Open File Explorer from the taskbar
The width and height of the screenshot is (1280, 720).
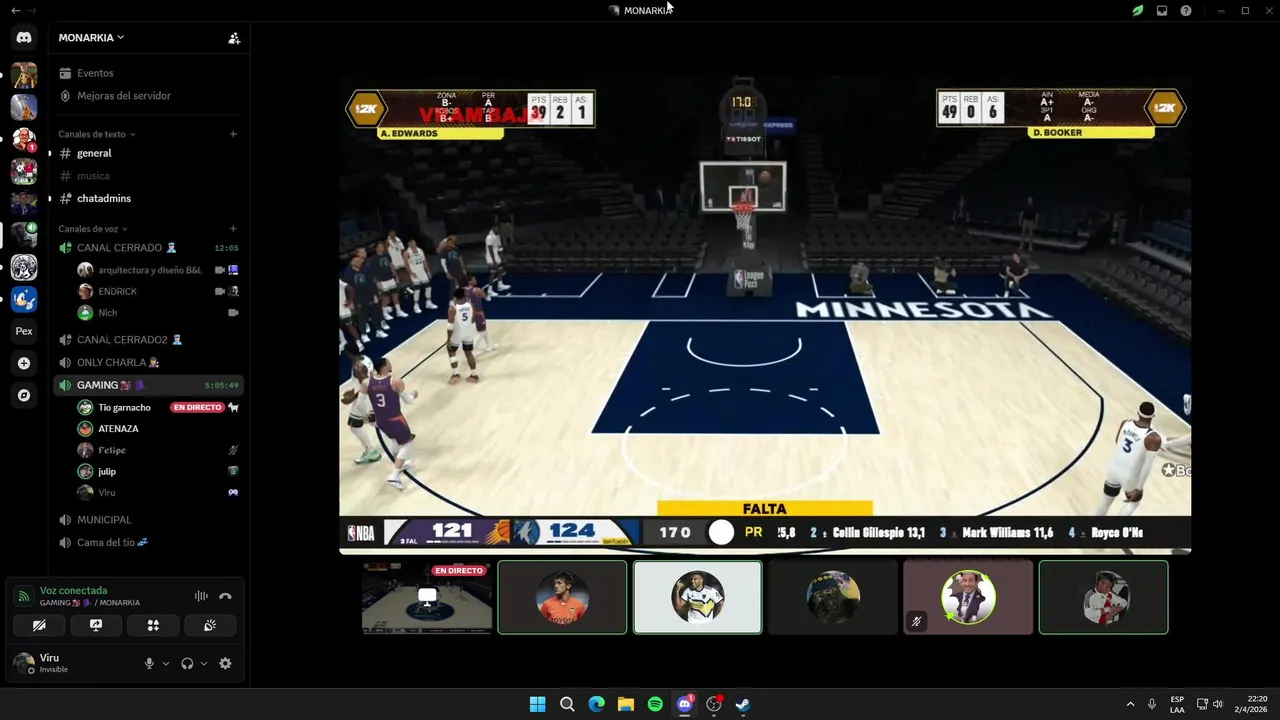626,704
